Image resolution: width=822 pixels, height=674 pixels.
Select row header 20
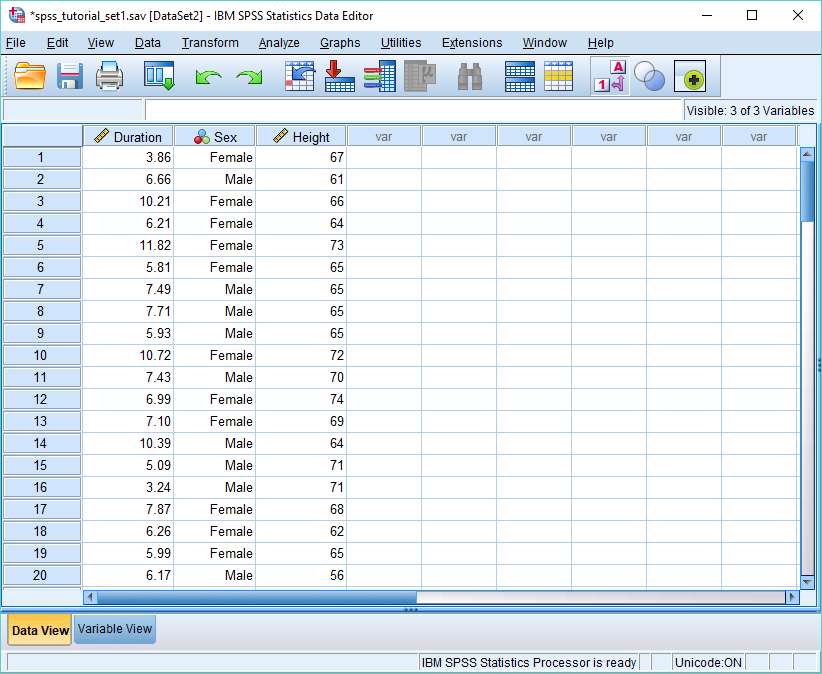click(41, 575)
